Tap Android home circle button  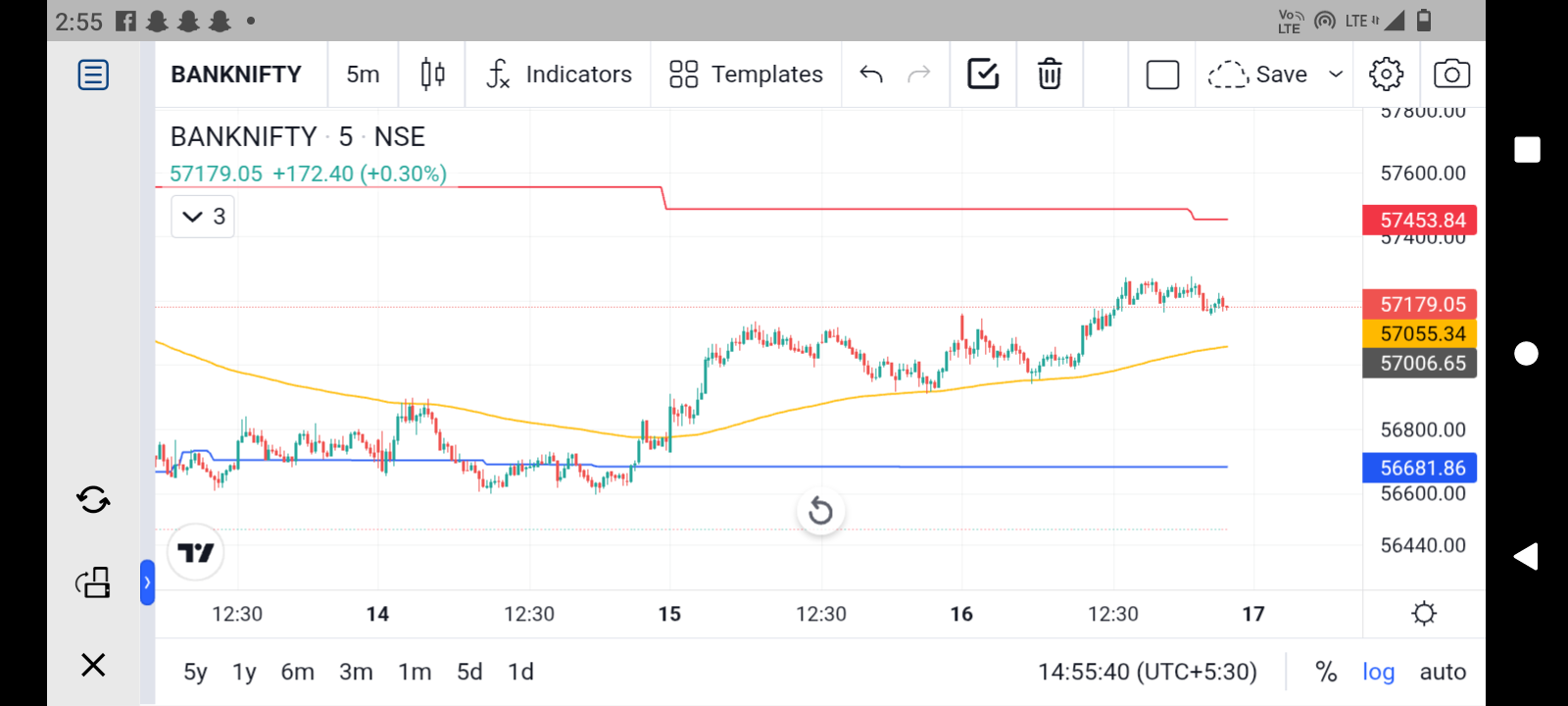point(1526,354)
